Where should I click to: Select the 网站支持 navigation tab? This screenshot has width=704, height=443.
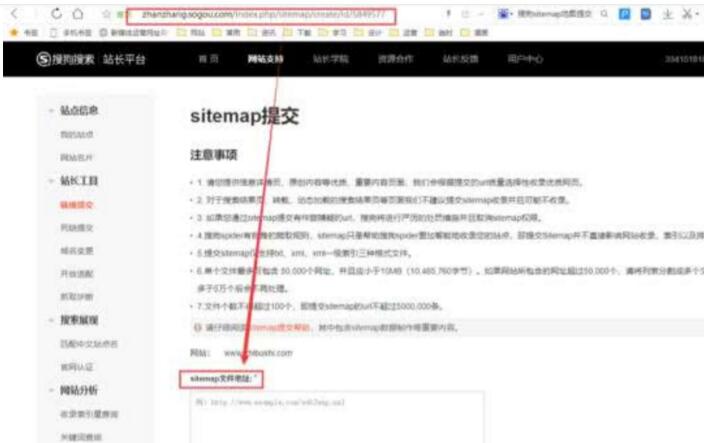pos(265,59)
